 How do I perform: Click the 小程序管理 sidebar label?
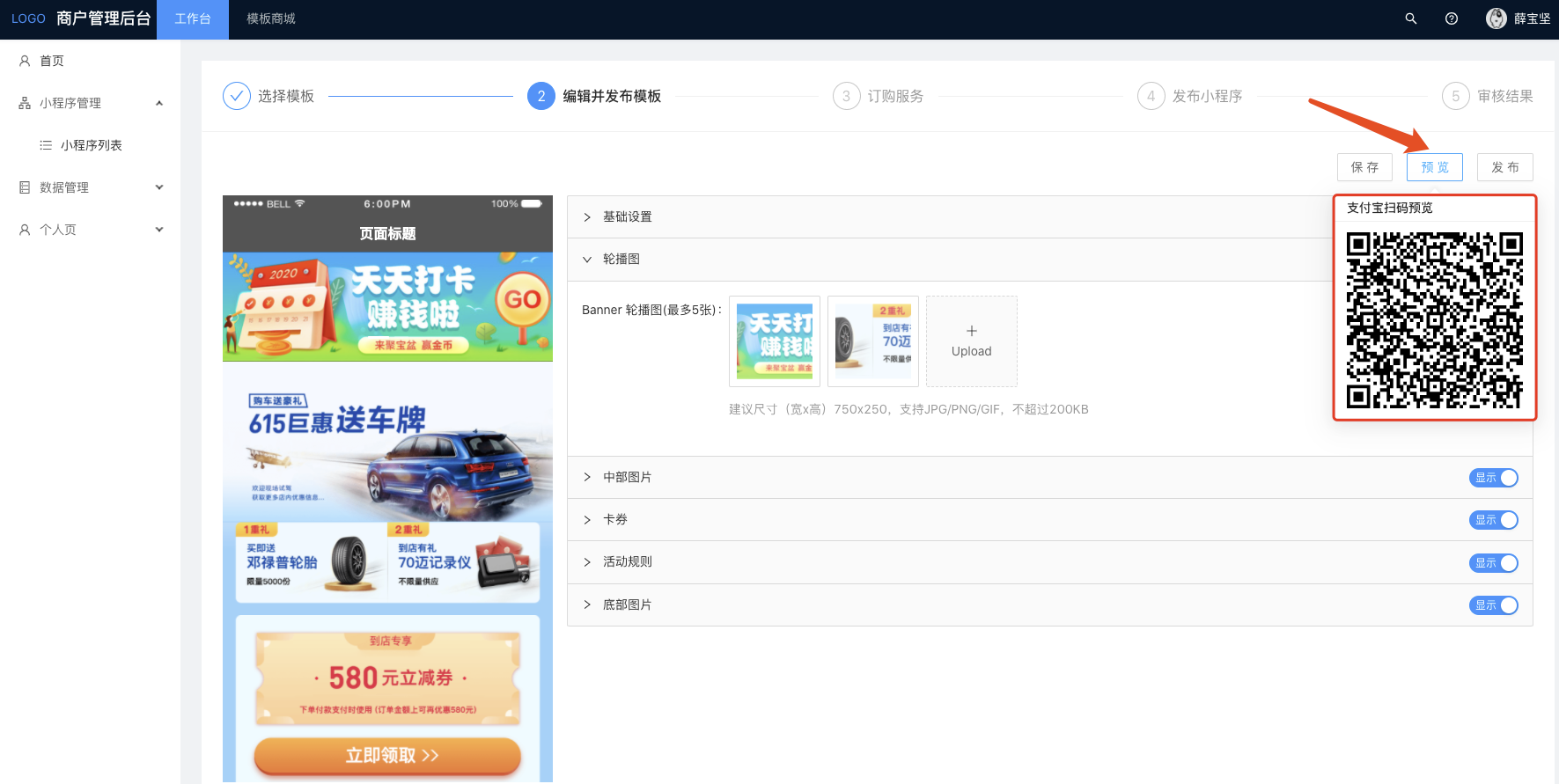[x=70, y=103]
